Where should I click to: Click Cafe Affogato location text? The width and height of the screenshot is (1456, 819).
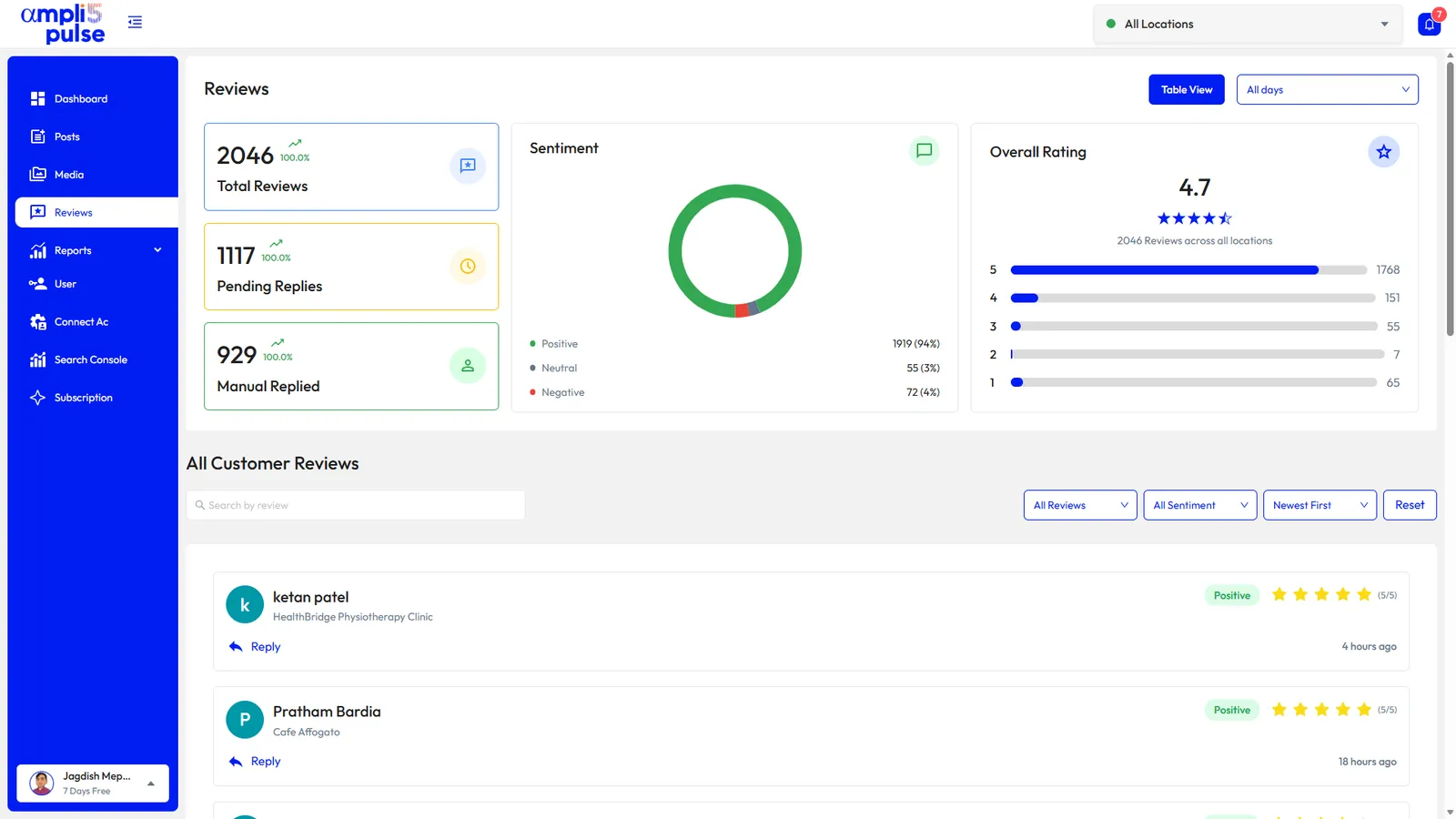tap(307, 732)
